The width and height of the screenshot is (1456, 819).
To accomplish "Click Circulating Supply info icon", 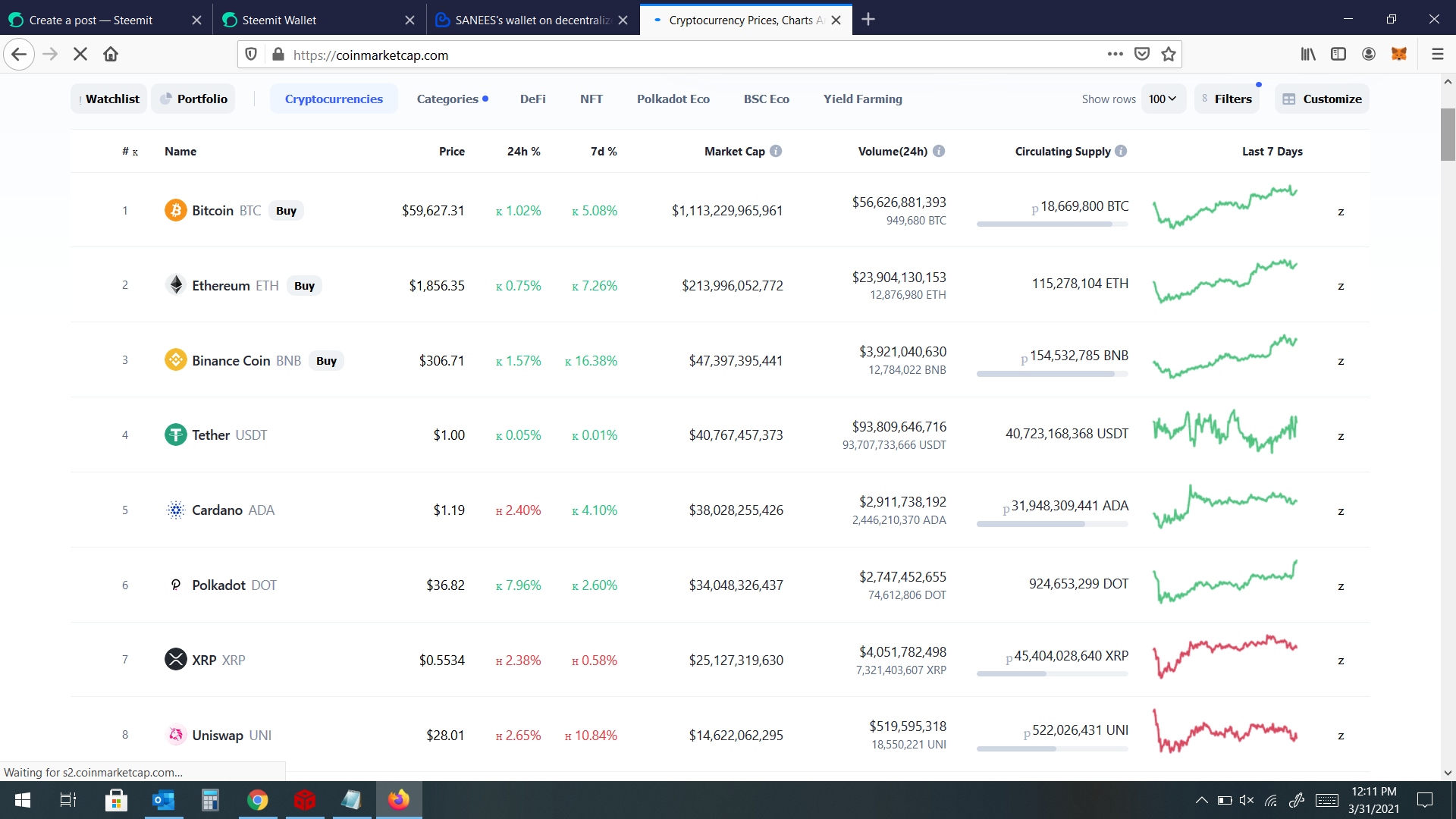I will coord(1121,151).
